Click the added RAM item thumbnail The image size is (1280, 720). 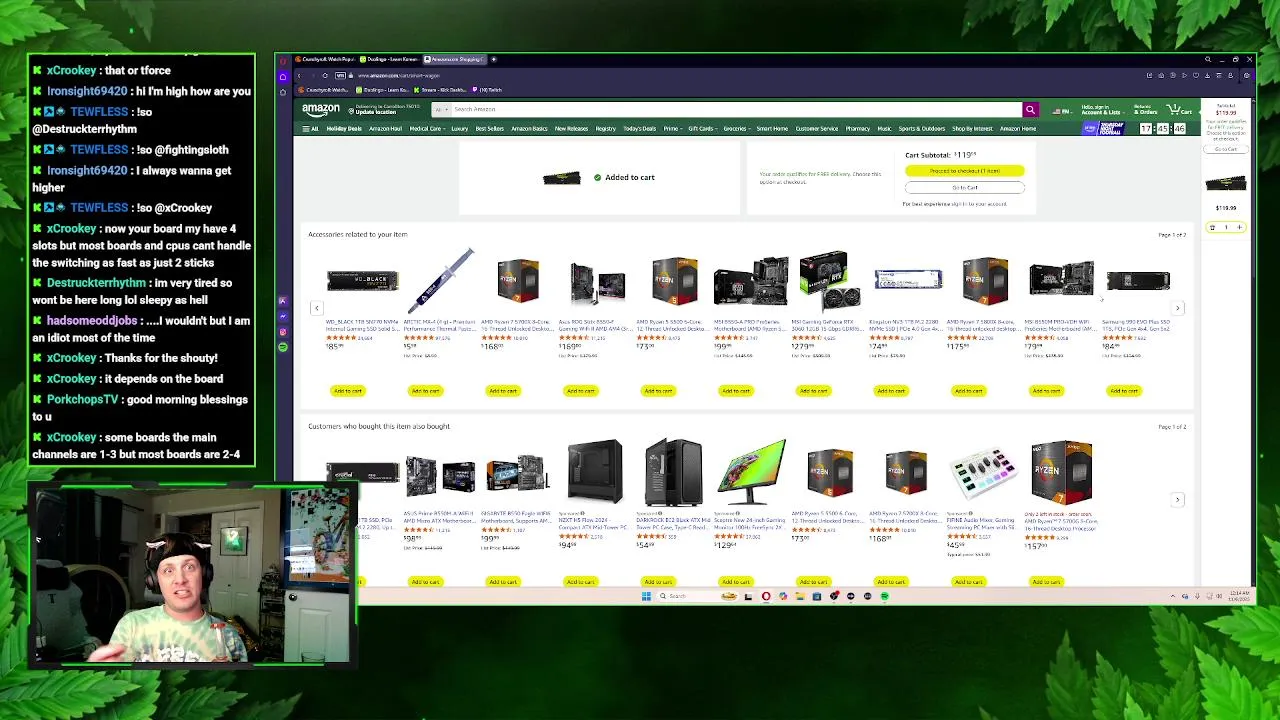point(561,178)
